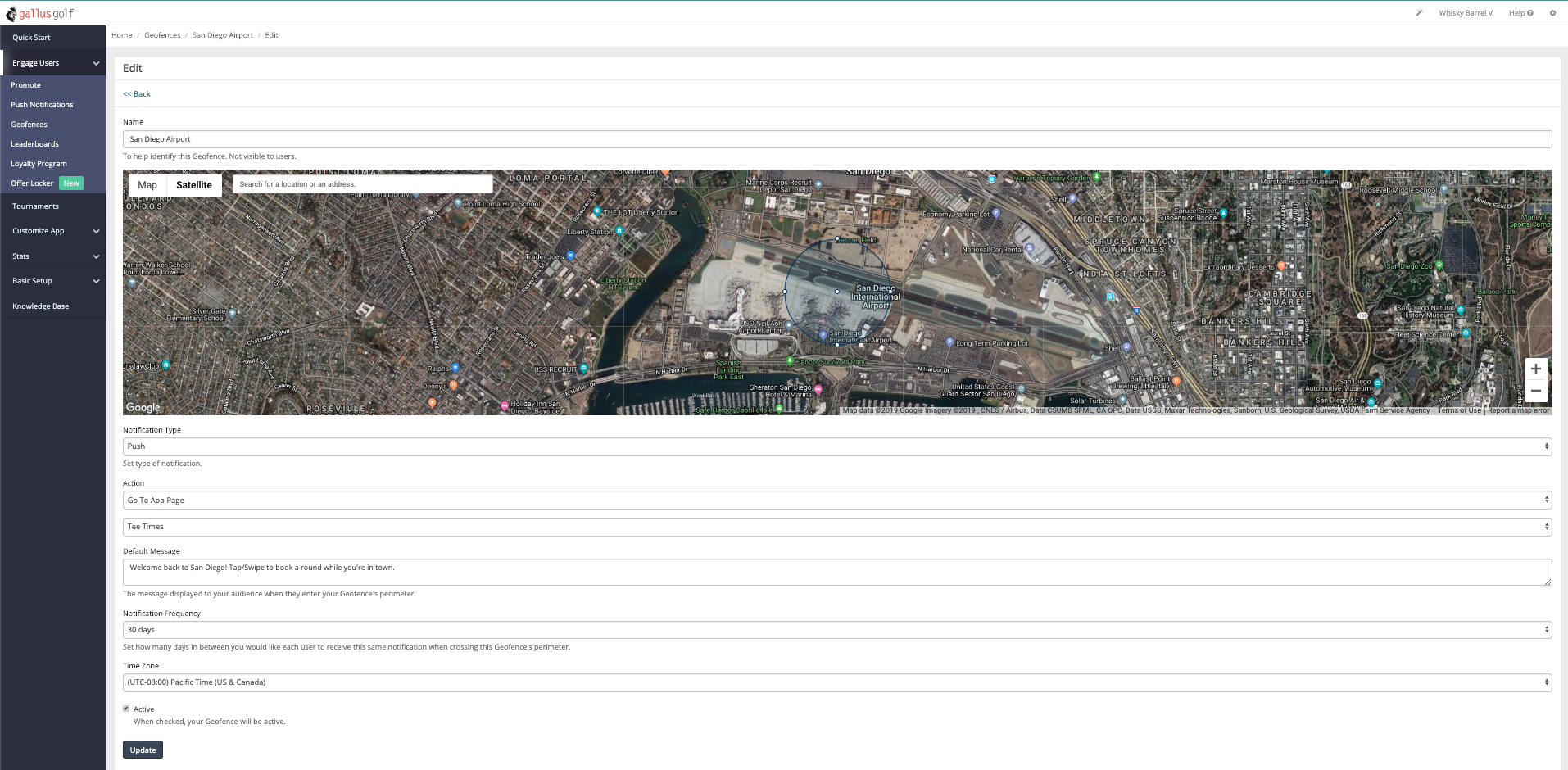Open the Notification Type dropdown
The height and width of the screenshot is (770, 1568).
[x=837, y=446]
